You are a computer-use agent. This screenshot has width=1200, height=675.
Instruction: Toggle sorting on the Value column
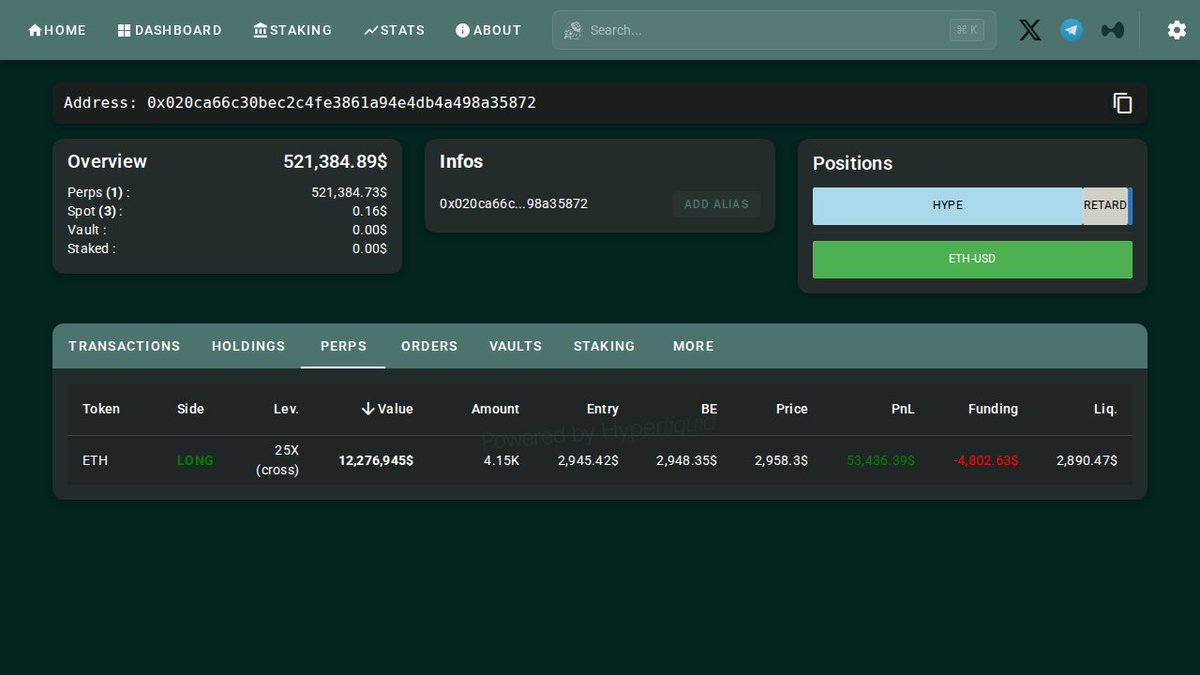[387, 409]
